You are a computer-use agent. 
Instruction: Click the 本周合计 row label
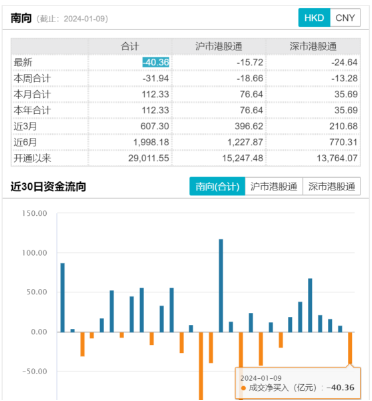[32, 78]
